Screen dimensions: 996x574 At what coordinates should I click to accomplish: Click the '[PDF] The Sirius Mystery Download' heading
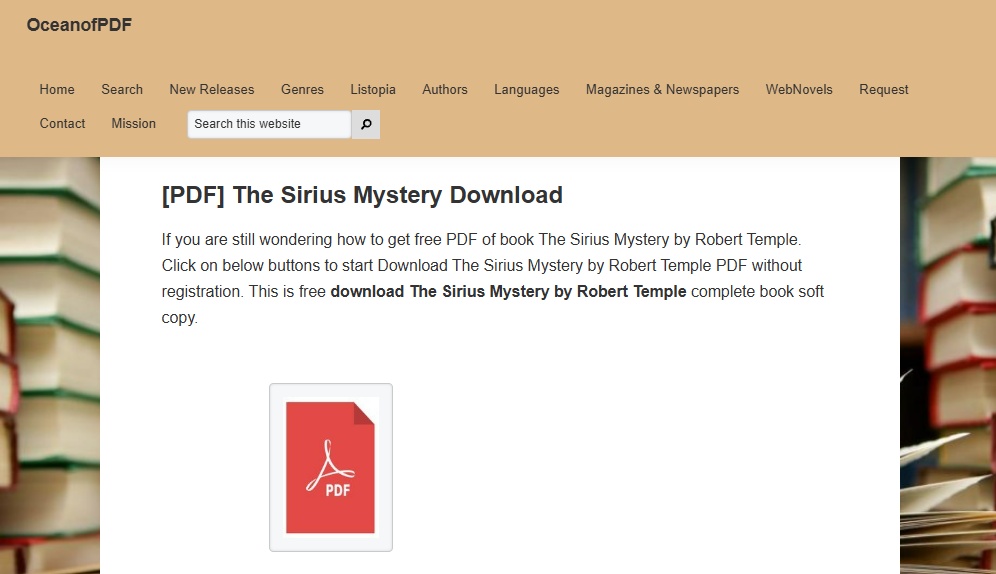pos(362,195)
